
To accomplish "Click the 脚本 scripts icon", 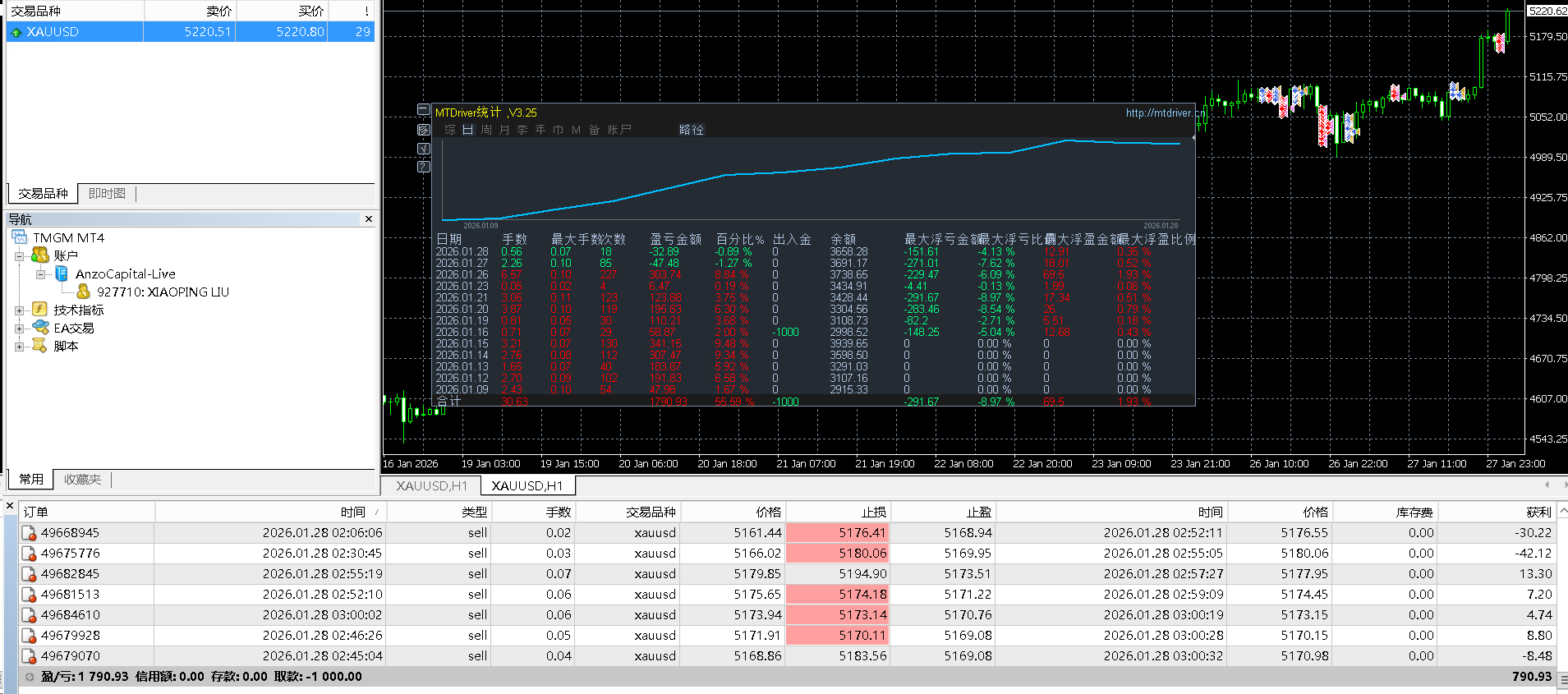I will [x=39, y=346].
